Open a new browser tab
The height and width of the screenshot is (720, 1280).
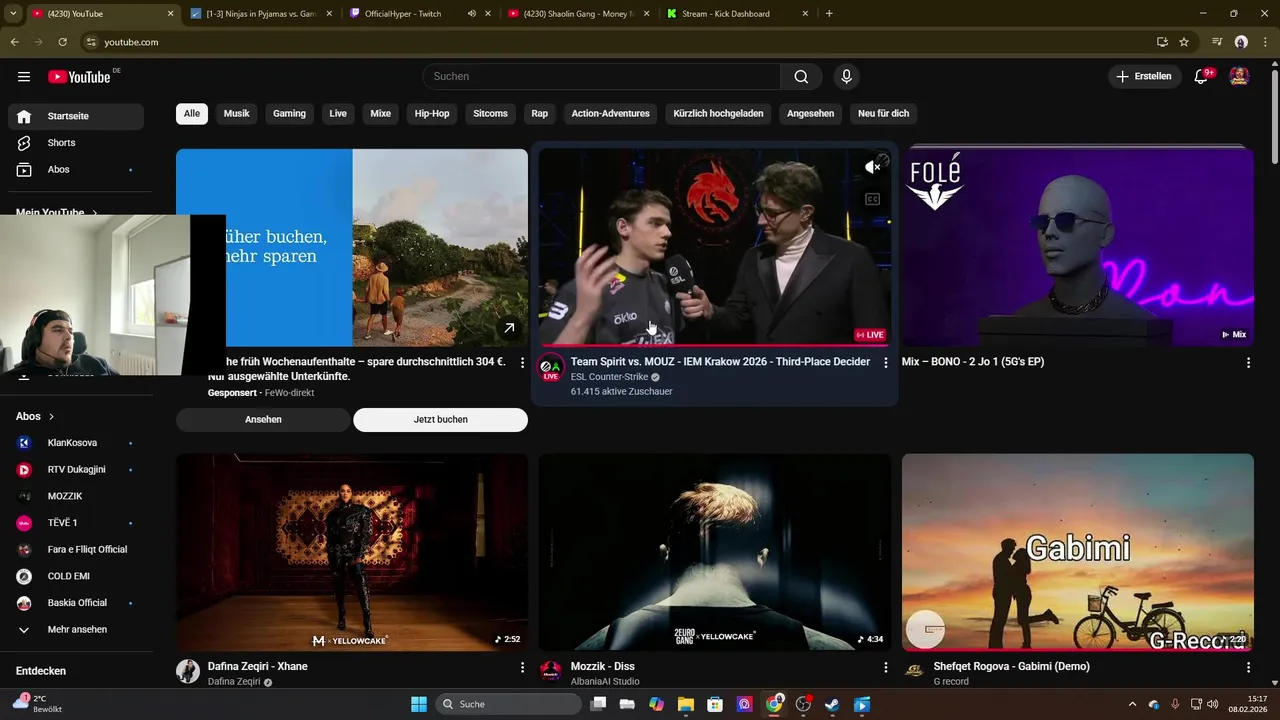point(829,14)
